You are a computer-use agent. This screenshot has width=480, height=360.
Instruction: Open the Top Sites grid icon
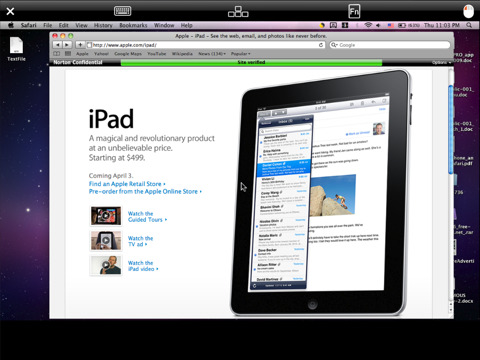coord(68,54)
